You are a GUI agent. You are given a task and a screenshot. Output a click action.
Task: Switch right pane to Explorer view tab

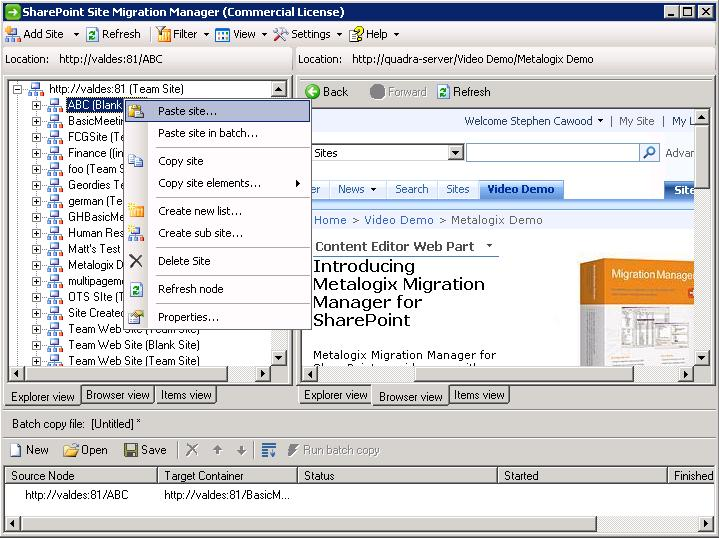pyautogui.click(x=336, y=395)
